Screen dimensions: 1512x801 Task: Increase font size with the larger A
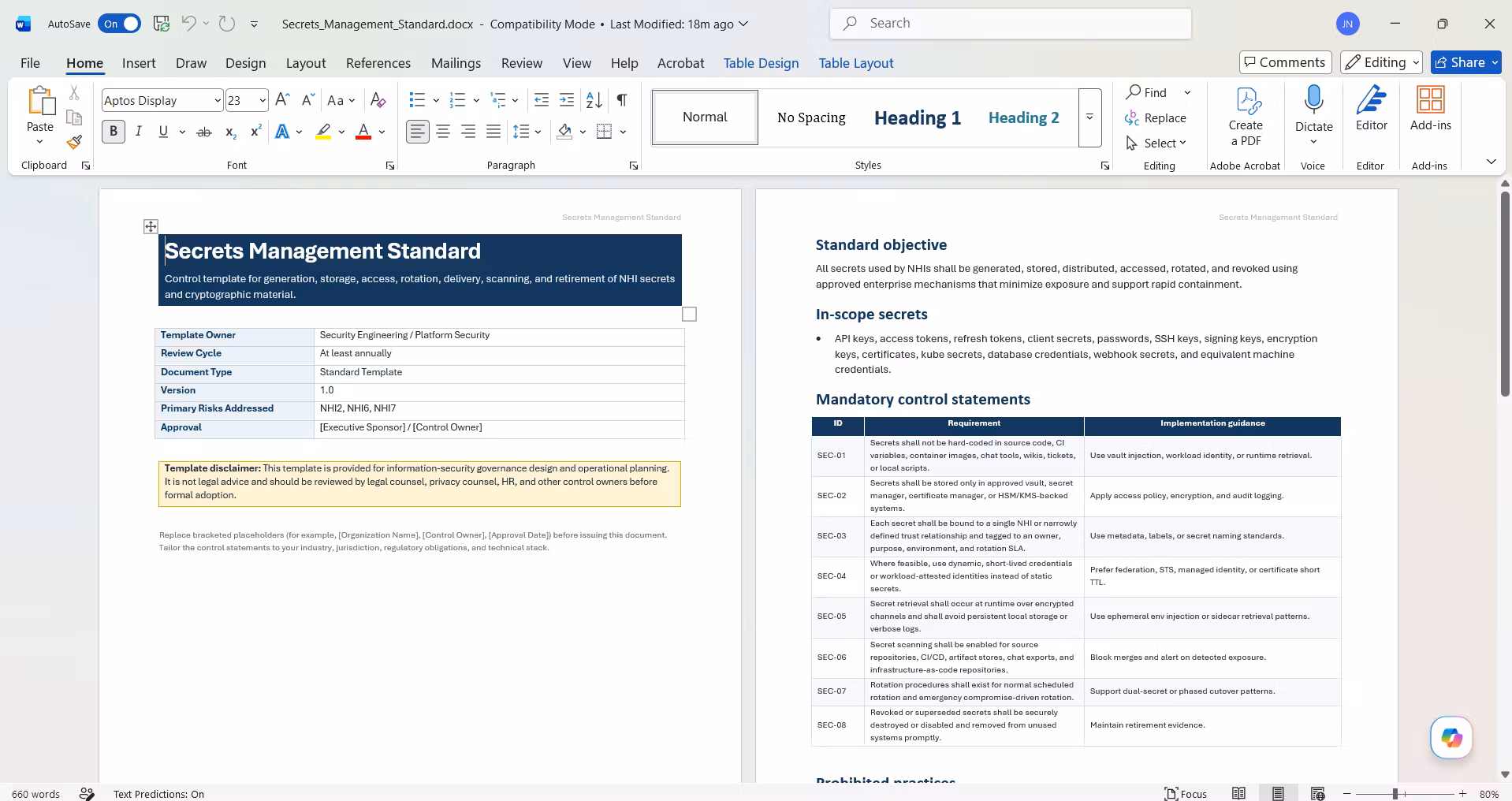[x=283, y=100]
